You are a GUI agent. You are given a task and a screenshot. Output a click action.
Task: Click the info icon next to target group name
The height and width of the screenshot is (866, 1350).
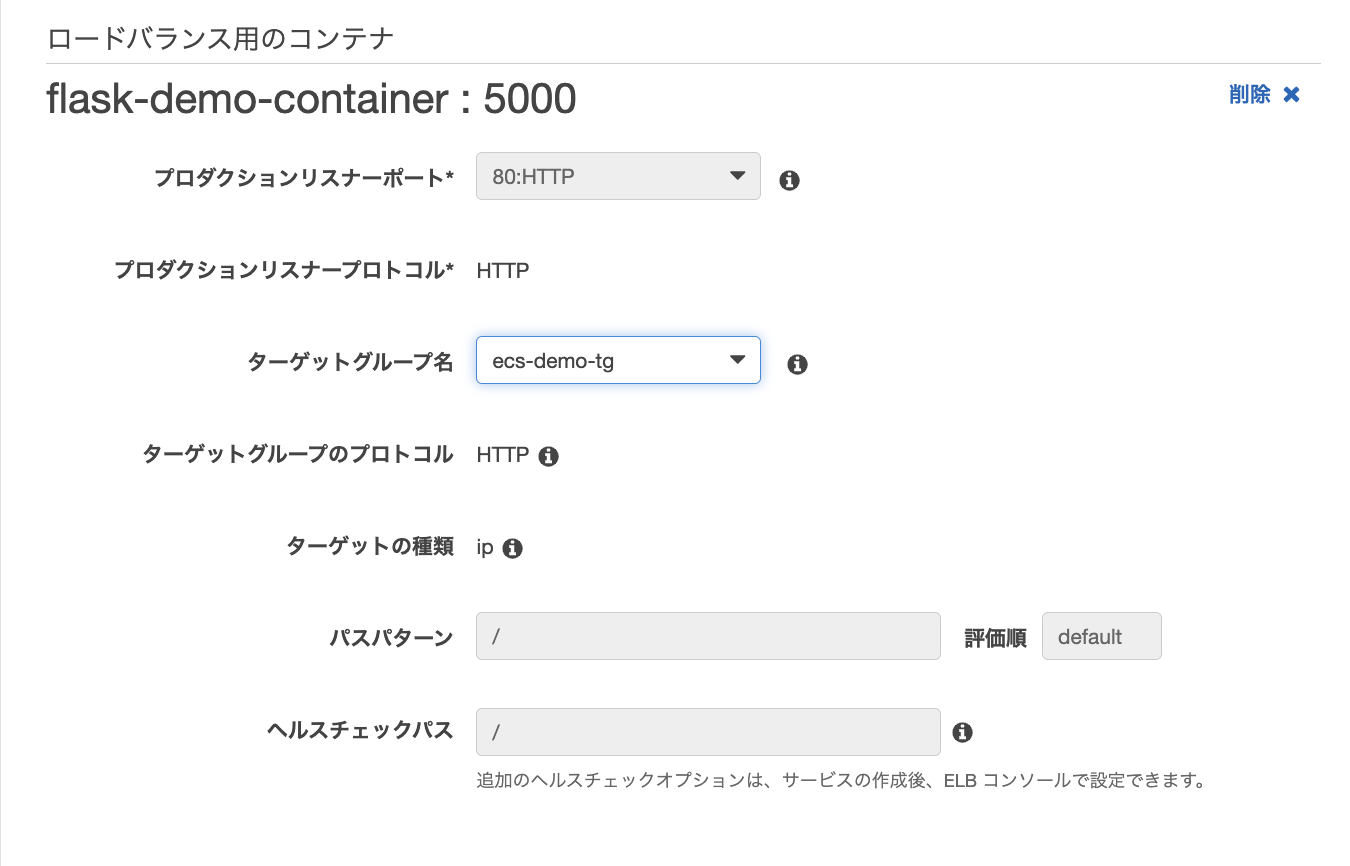click(797, 364)
